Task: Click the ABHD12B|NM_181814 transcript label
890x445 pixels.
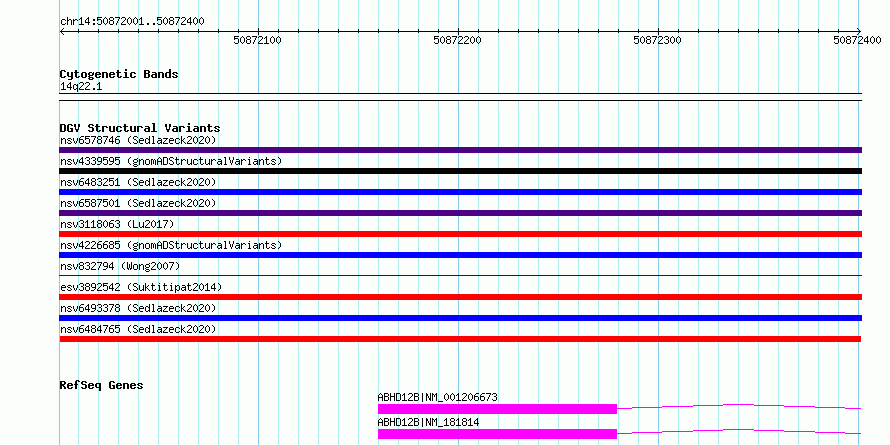Action: (429, 422)
